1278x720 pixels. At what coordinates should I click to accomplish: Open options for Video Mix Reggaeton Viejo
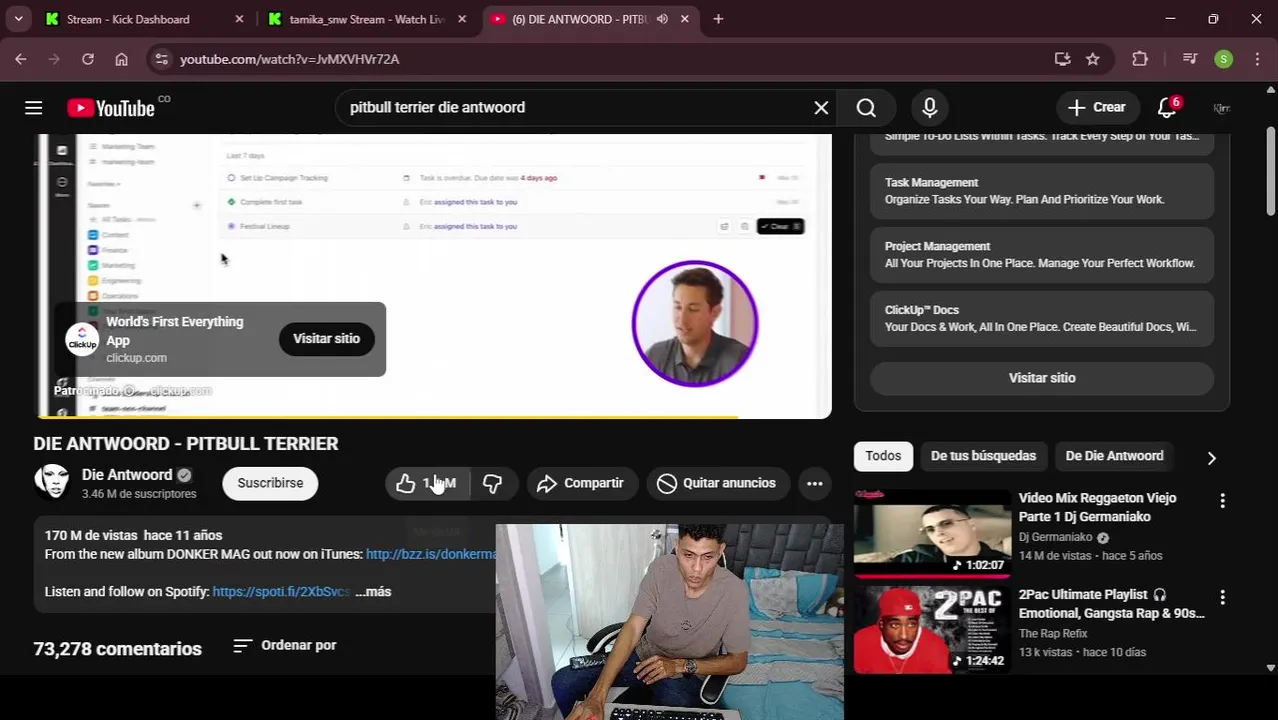(1222, 501)
